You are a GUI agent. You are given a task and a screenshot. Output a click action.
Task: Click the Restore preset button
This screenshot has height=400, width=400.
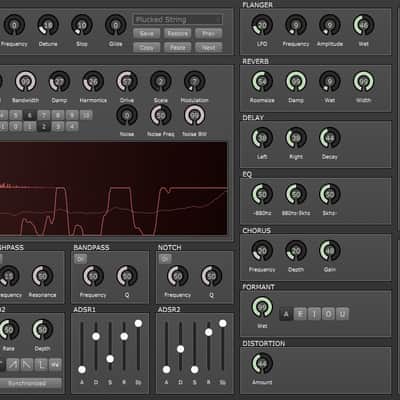[178, 33]
